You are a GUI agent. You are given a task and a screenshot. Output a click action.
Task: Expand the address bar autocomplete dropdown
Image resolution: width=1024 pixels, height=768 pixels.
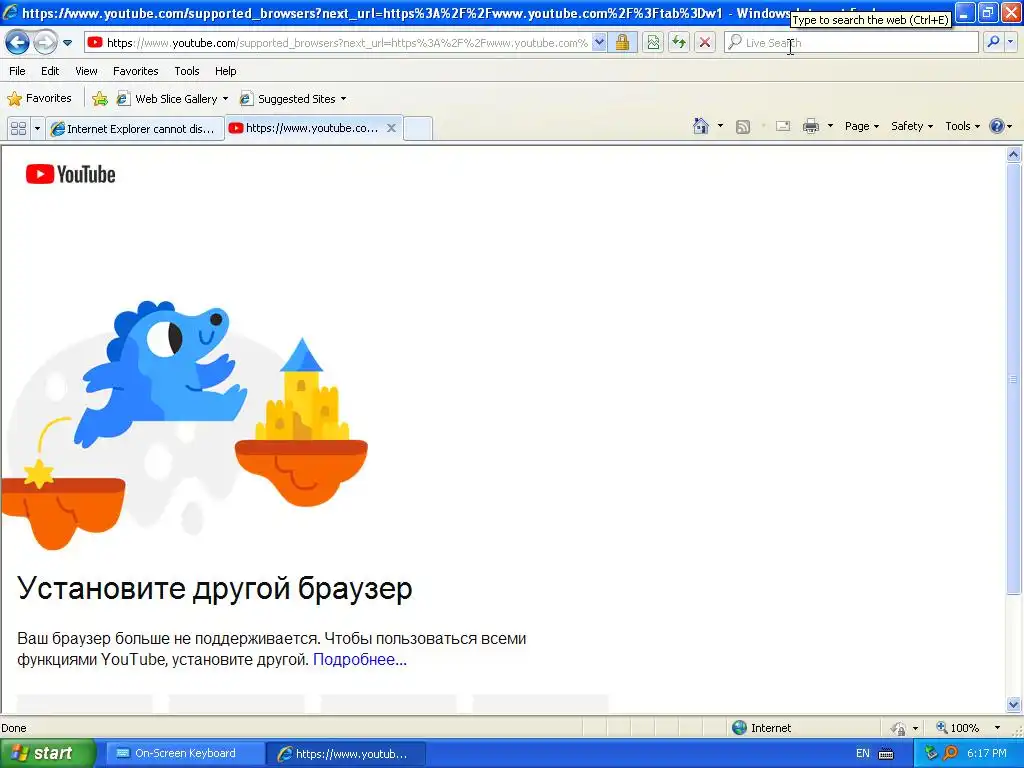pos(599,43)
